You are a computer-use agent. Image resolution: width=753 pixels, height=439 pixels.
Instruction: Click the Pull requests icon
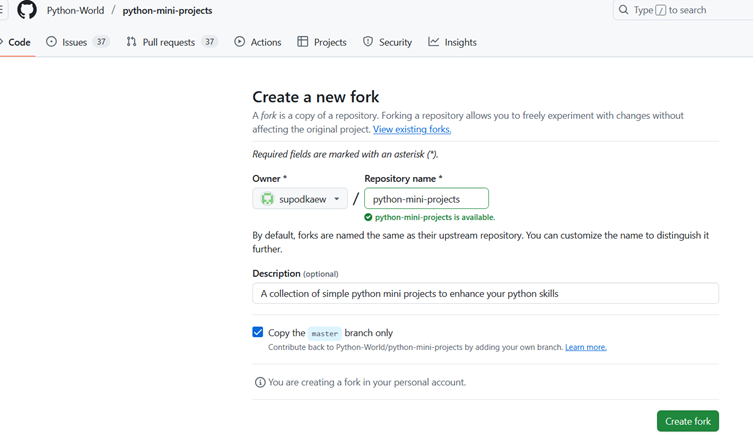point(131,42)
